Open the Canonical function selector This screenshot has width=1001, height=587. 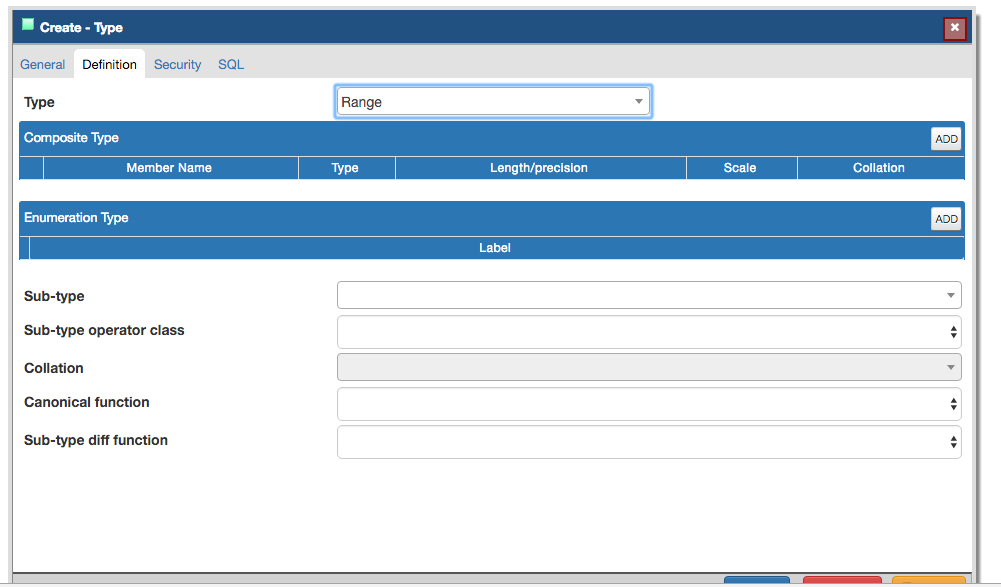pyautogui.click(x=649, y=404)
